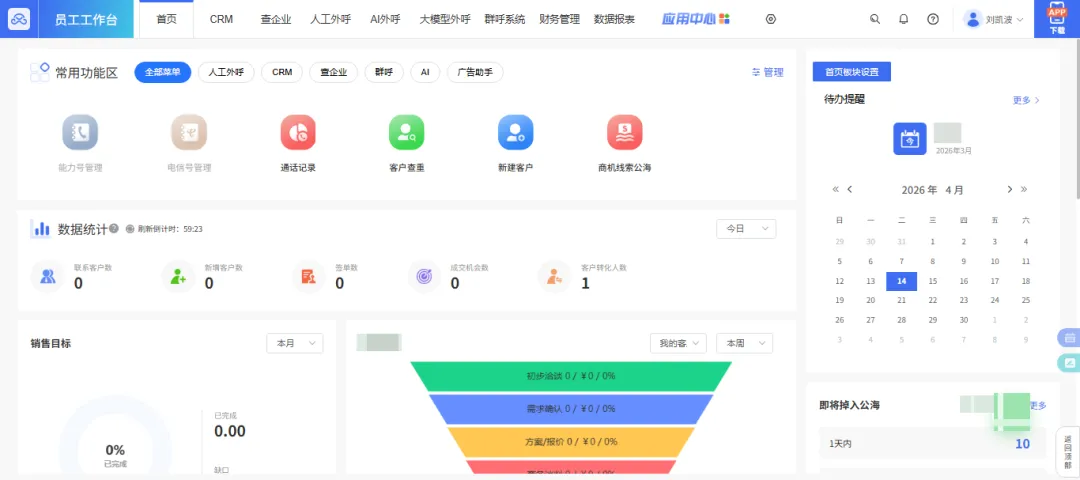
Task: Open the 能力号管理 phone book icon
Action: coord(80,132)
